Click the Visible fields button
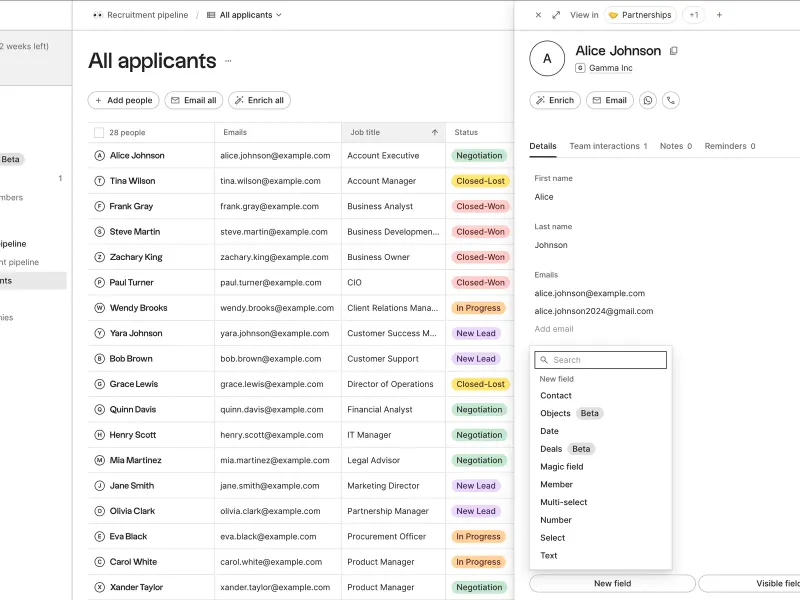This screenshot has width=800, height=600. coord(749,584)
